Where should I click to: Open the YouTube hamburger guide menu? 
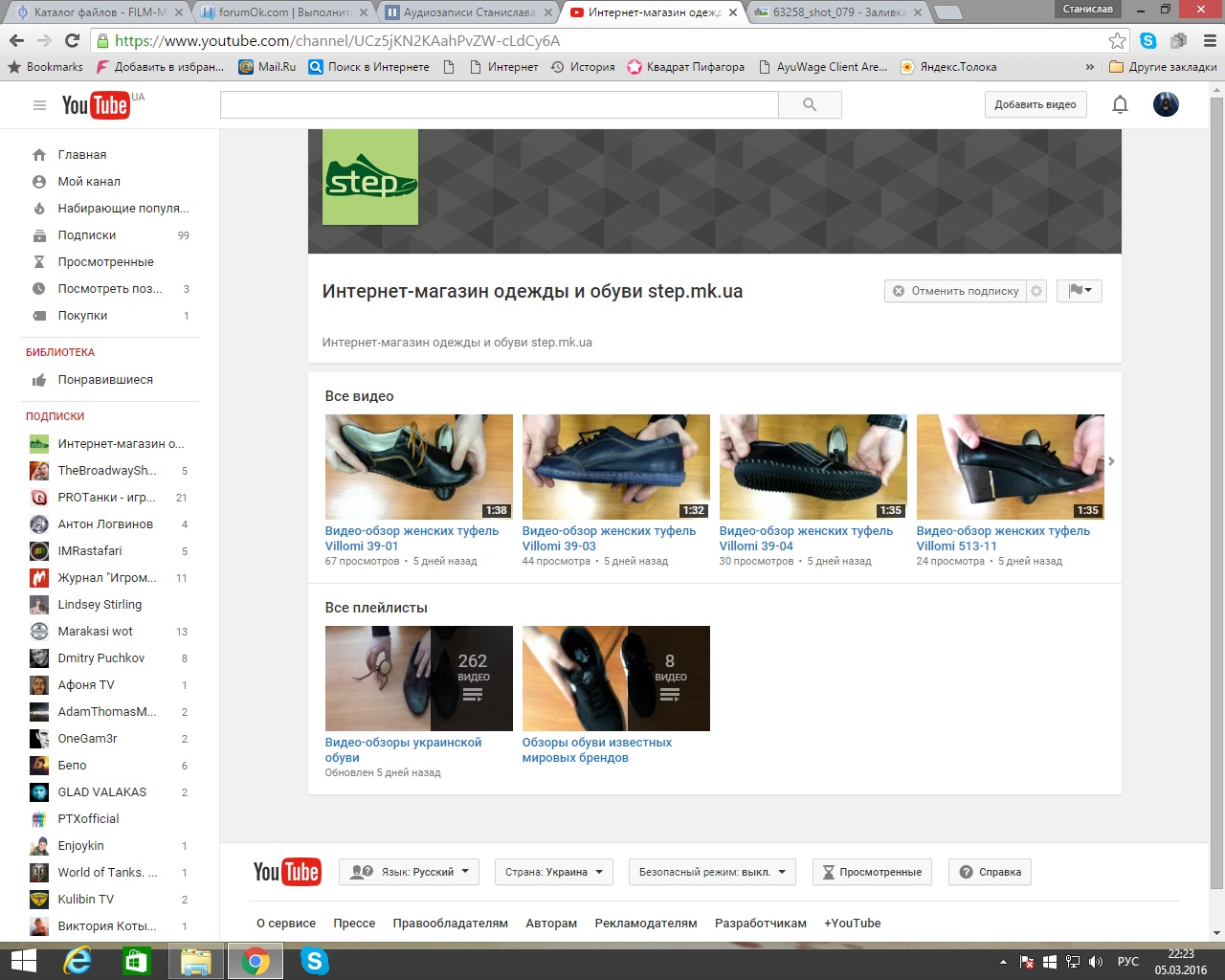39,105
